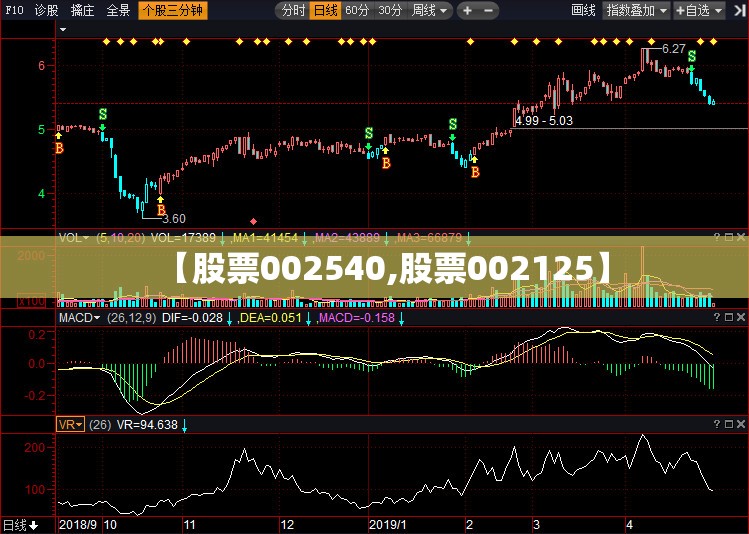This screenshot has height=534, width=749.
Task: Open the F10 company info
Action: [x=14, y=10]
